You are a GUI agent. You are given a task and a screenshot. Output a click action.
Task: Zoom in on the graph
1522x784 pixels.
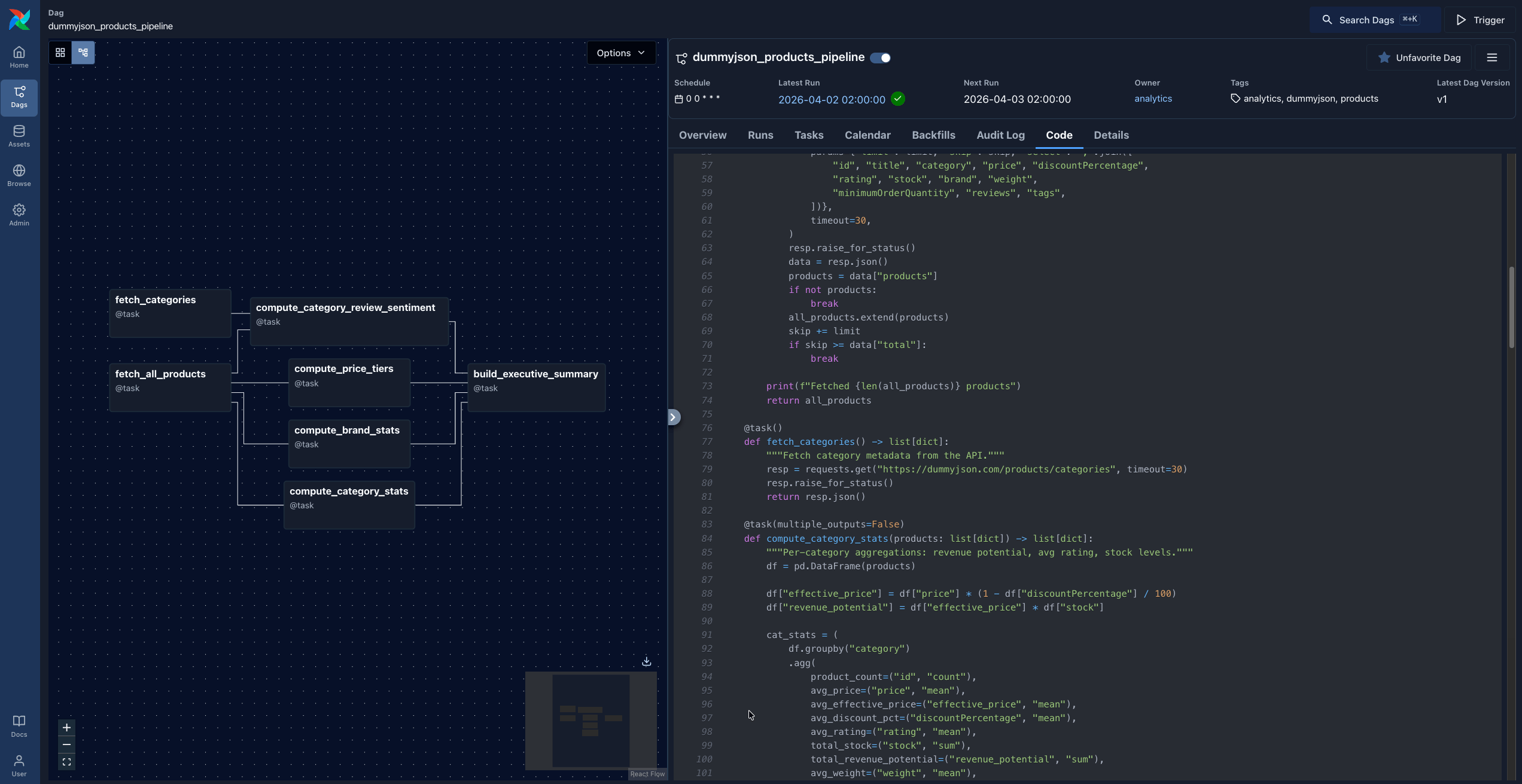tap(66, 727)
